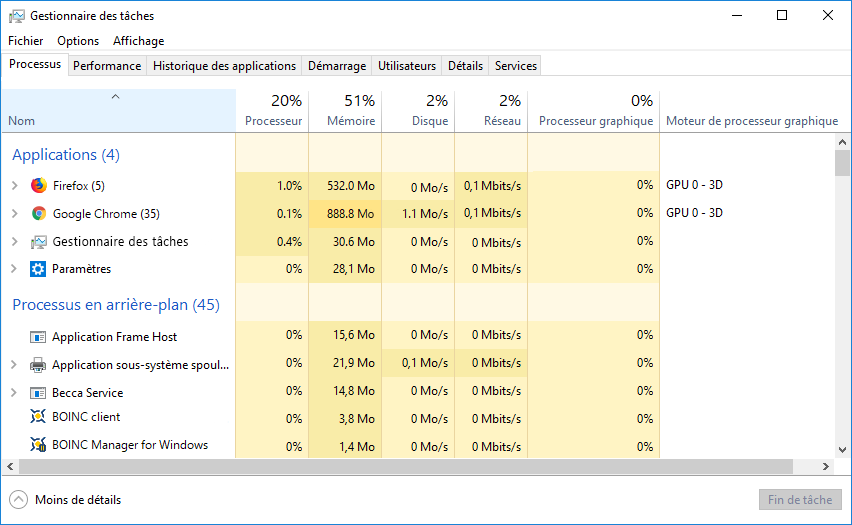Click Firefox's GPU 0 - 3D engine cell
The height and width of the screenshot is (525, 852).
pos(694,185)
